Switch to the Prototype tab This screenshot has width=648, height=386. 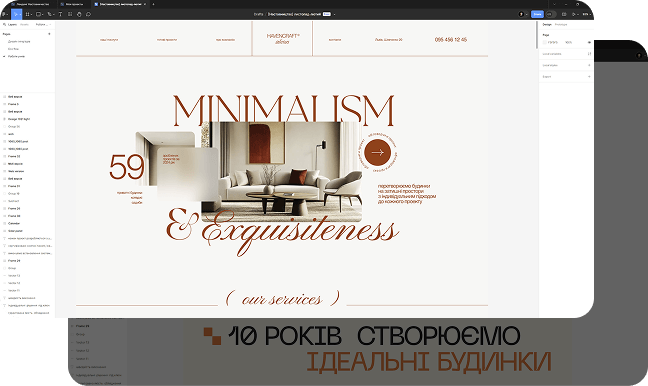click(x=561, y=24)
